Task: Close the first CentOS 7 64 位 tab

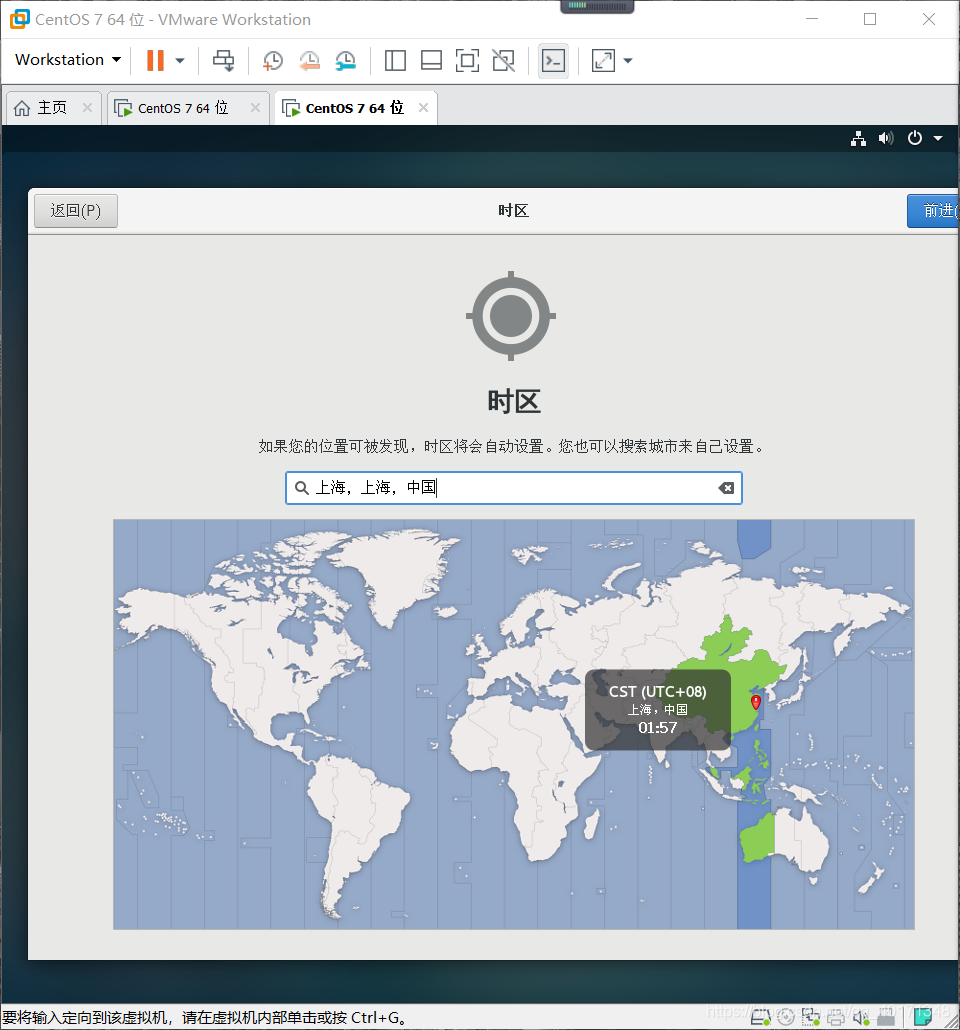Action: point(256,107)
